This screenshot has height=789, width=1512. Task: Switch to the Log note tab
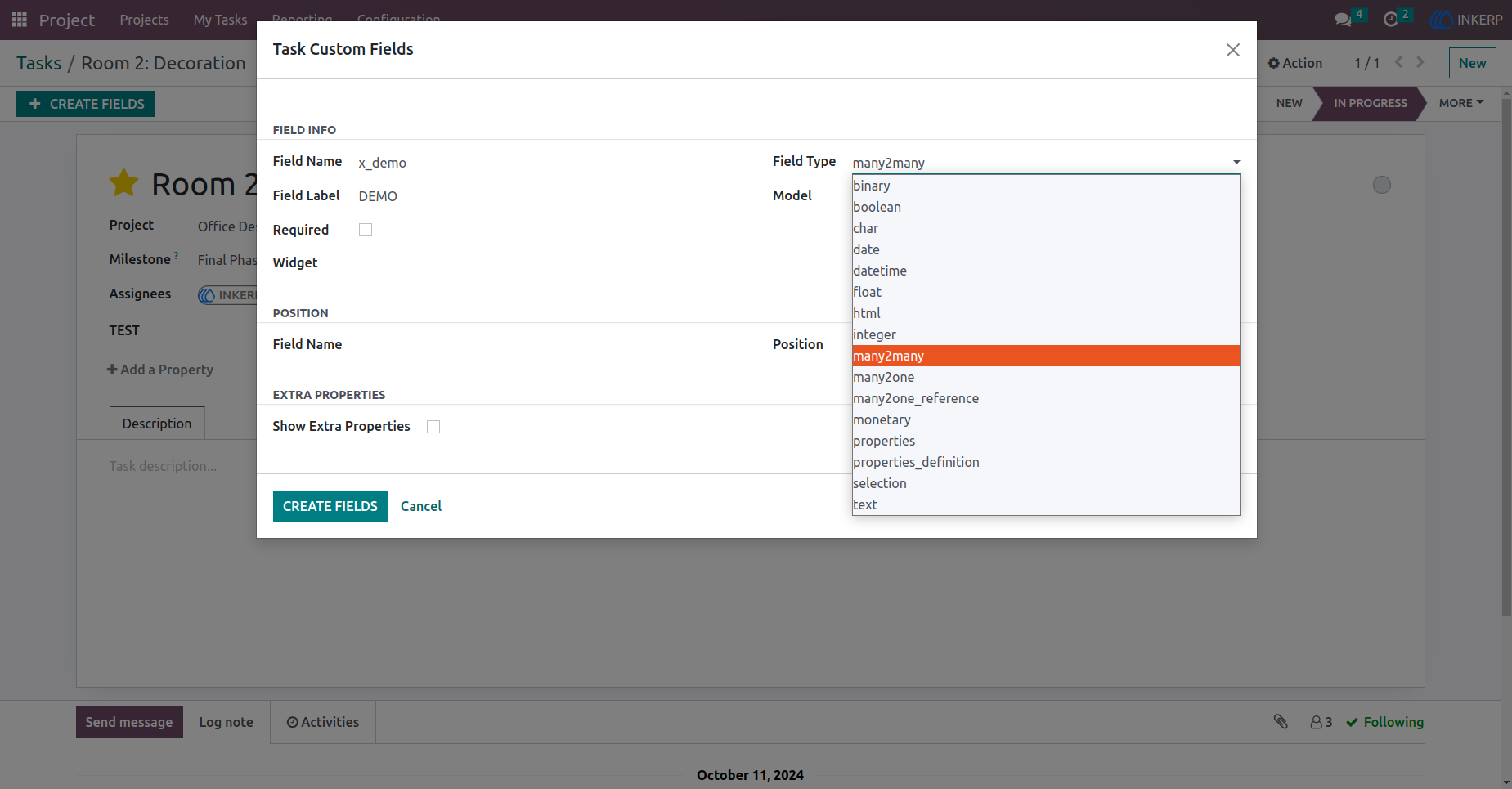tap(227, 722)
